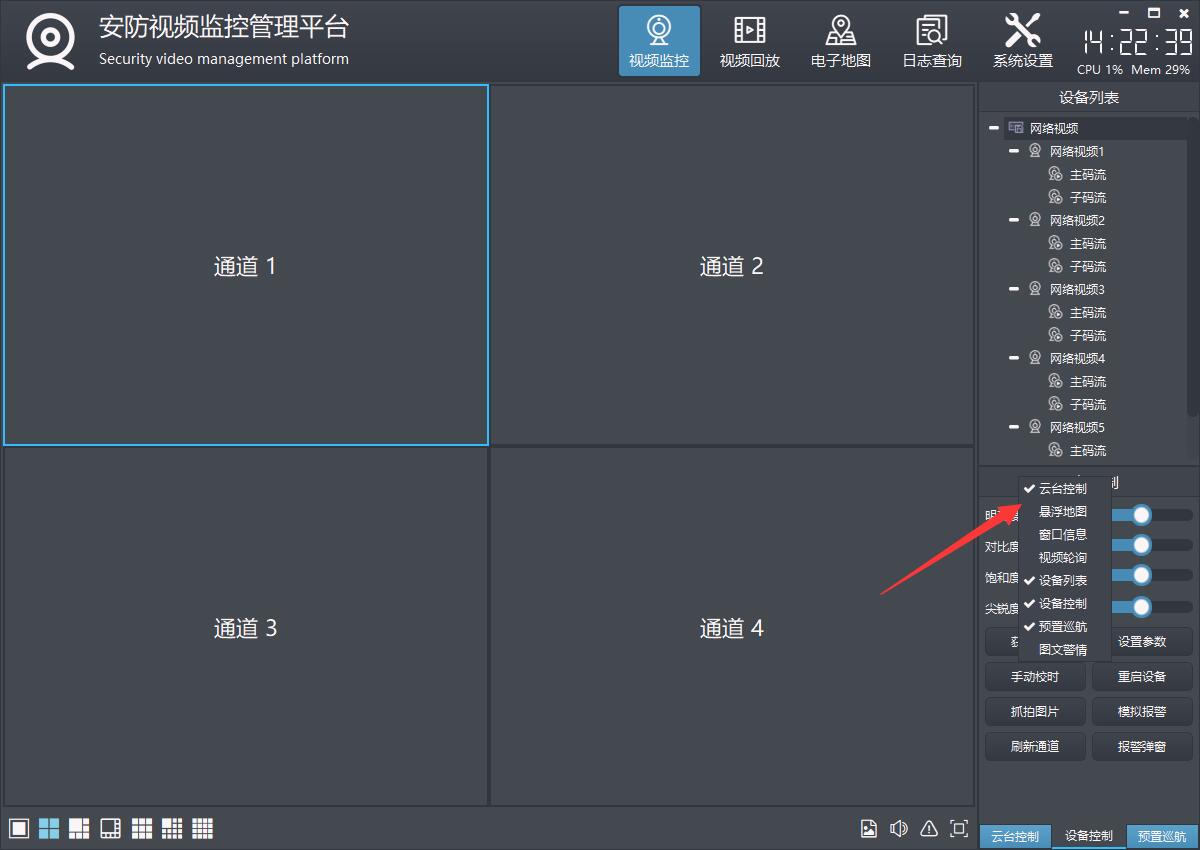Uncheck 云台控制 in the context menu
The height and width of the screenshot is (850, 1200).
(x=1062, y=489)
